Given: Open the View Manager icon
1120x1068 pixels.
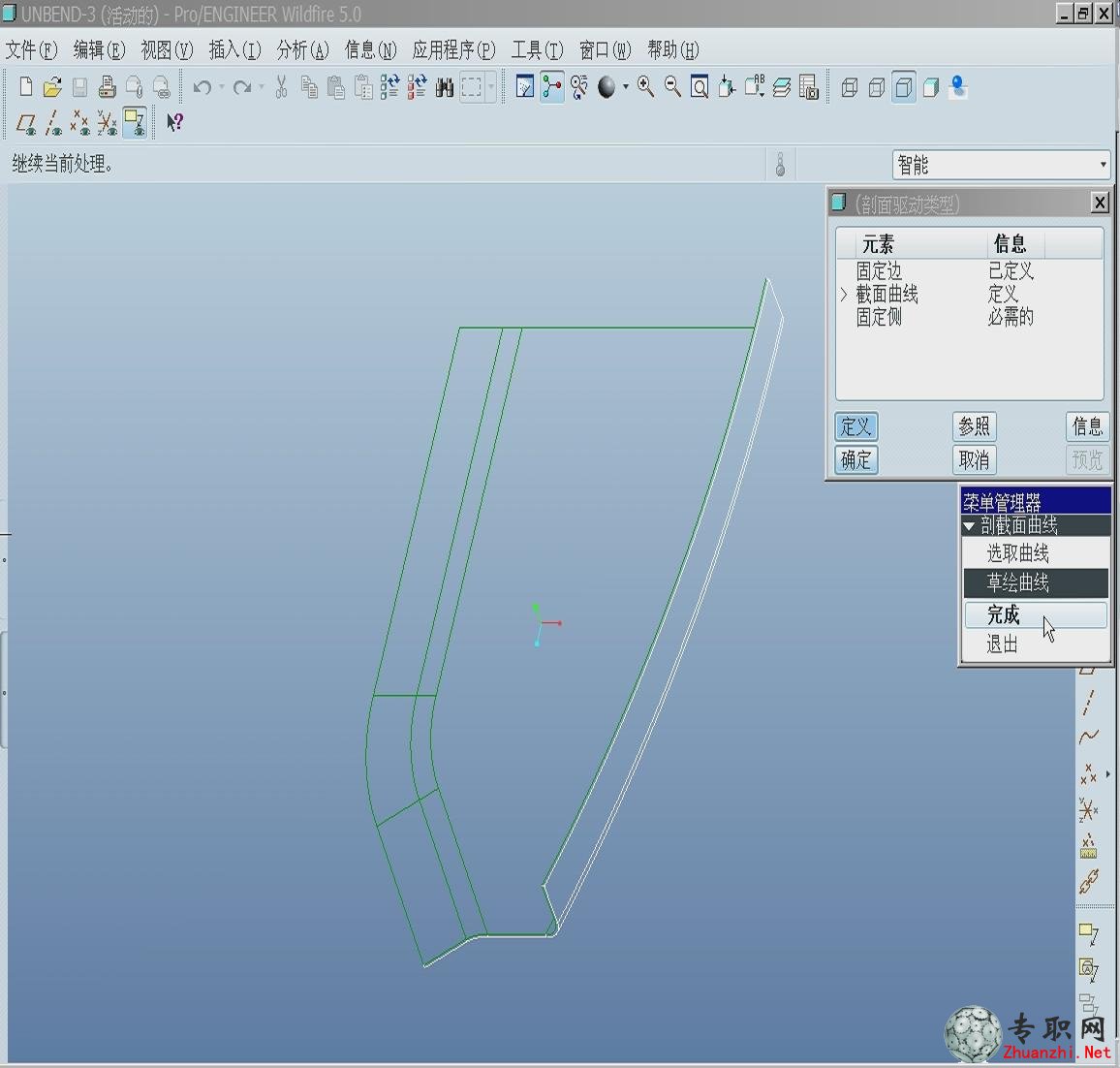Looking at the screenshot, I should 809,87.
